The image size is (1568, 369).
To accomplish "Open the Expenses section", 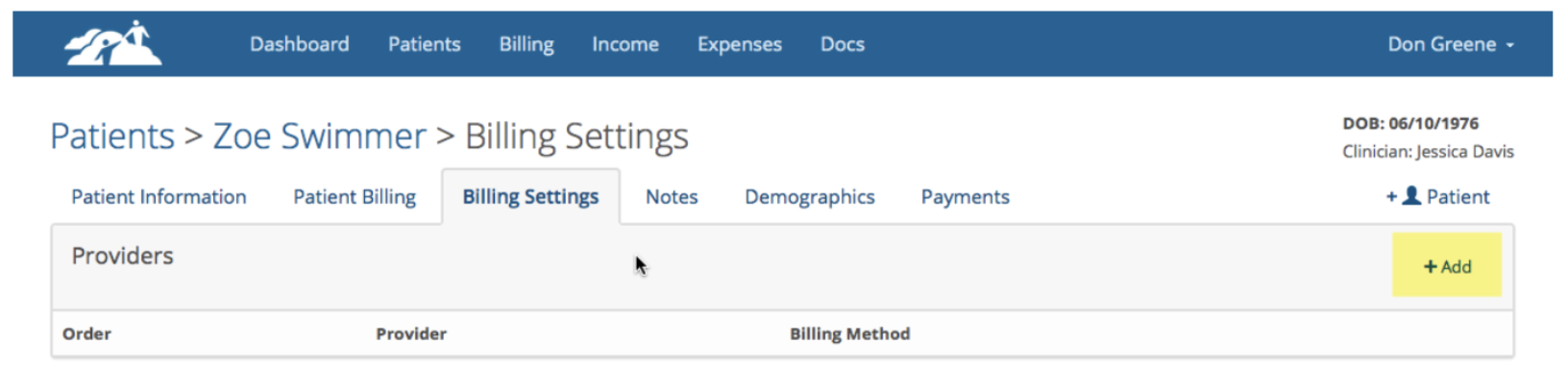I will pos(740,44).
